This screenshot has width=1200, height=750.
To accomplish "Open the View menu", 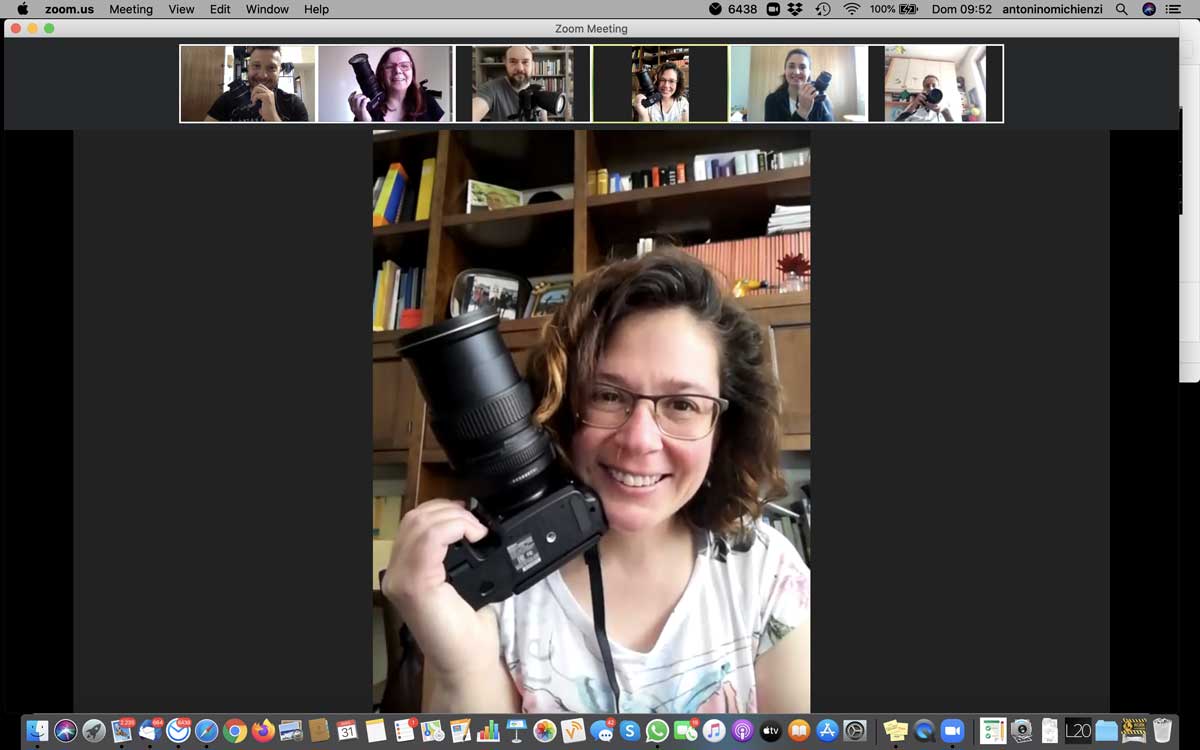I will click(x=181, y=9).
